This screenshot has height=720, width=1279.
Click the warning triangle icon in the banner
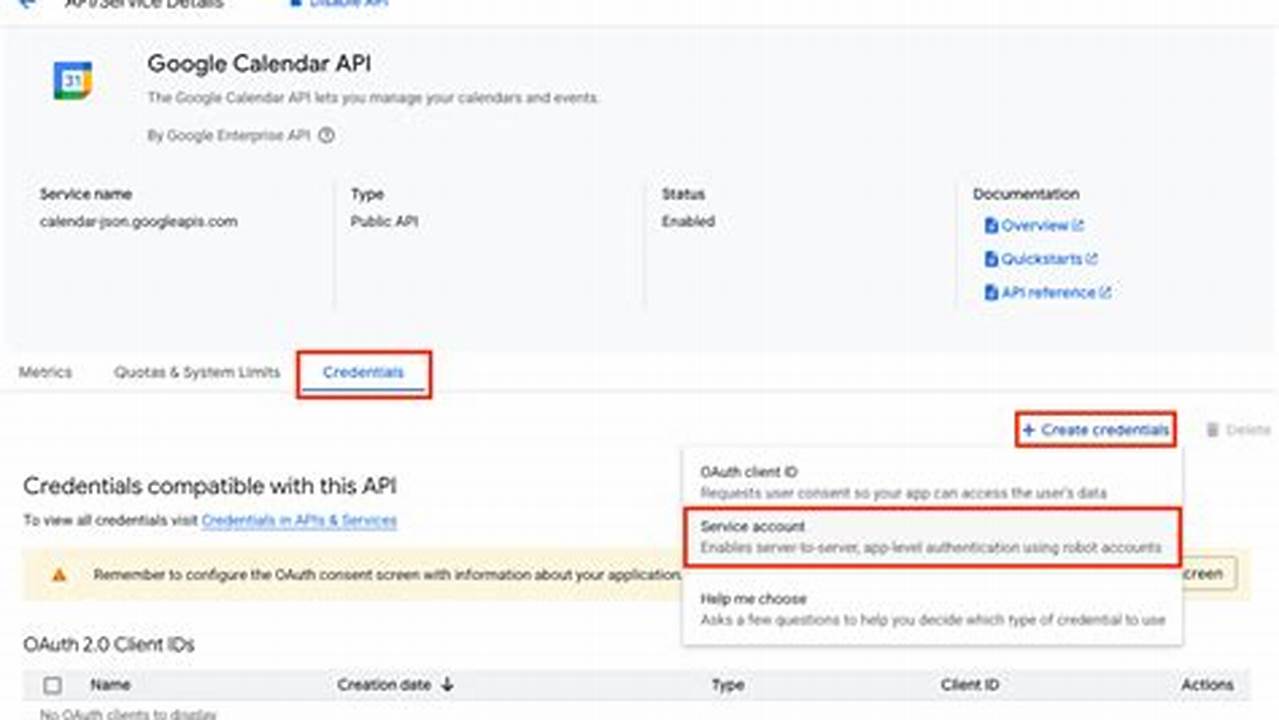click(60, 573)
